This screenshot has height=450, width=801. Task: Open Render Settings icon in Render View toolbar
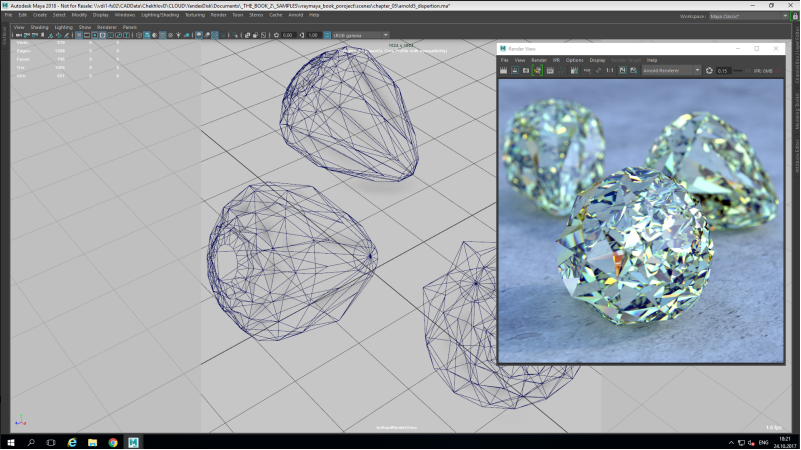[x=574, y=70]
